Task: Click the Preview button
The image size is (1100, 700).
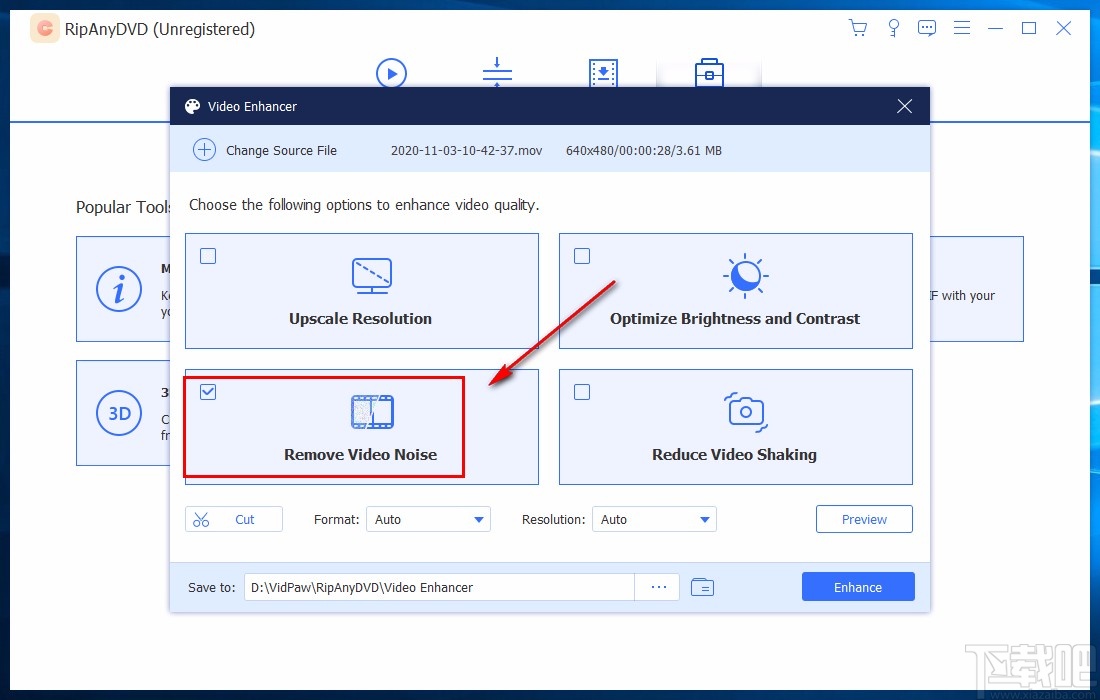Action: (x=864, y=519)
